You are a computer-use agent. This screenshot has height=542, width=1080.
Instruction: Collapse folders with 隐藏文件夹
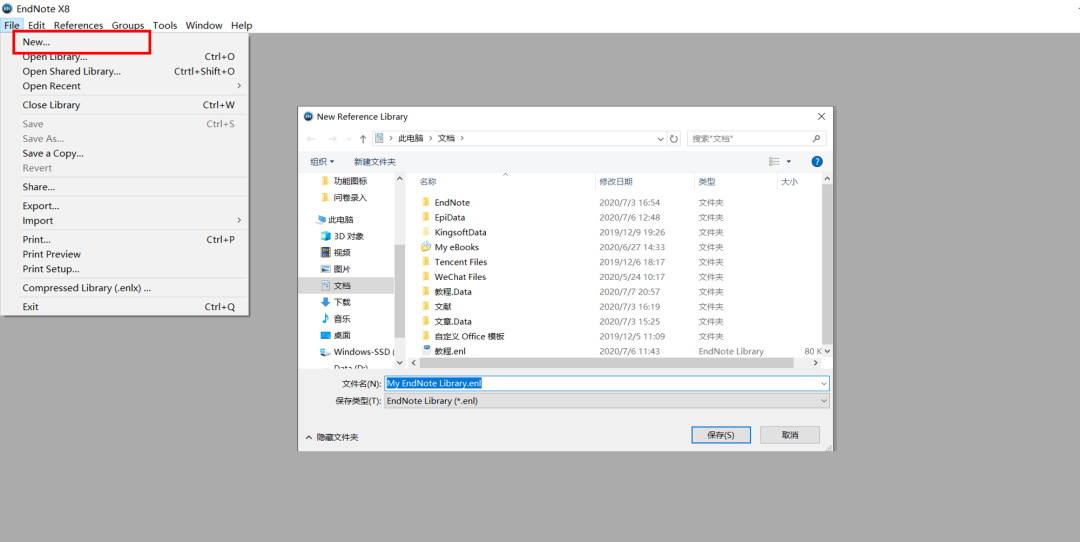click(x=331, y=437)
